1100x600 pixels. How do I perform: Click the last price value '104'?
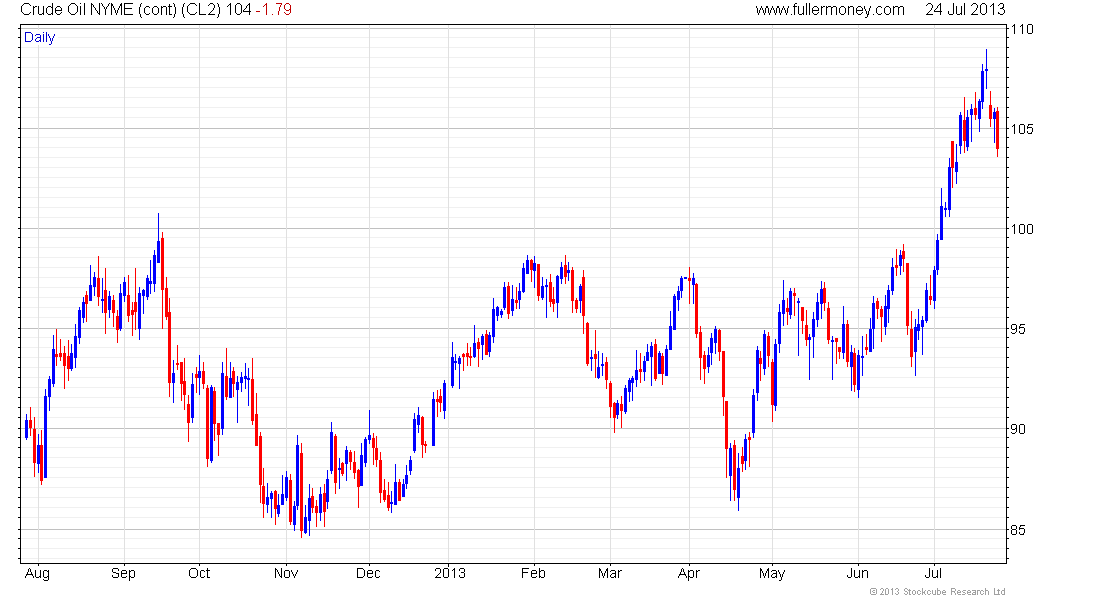(239, 10)
